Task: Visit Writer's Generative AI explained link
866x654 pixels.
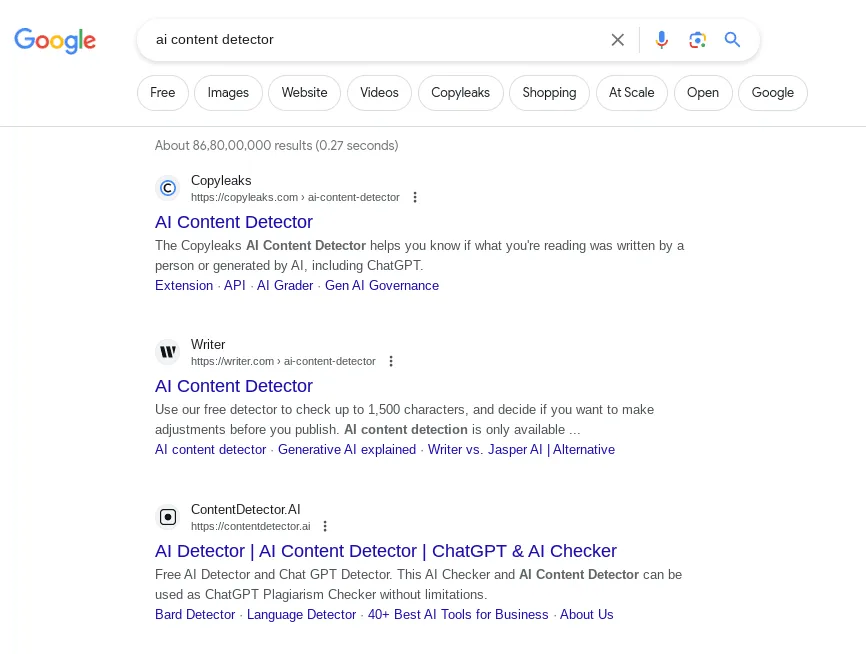Action: coord(347,449)
